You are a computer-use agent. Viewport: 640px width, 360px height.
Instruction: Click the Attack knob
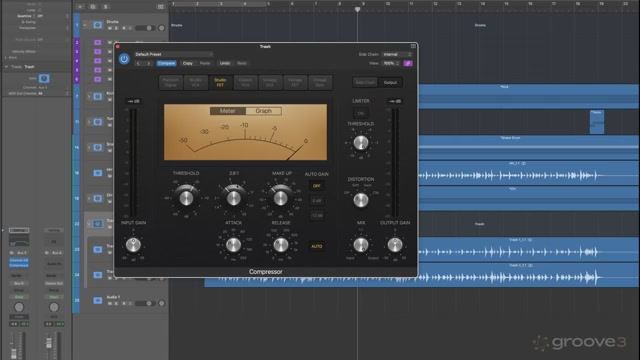tap(233, 245)
